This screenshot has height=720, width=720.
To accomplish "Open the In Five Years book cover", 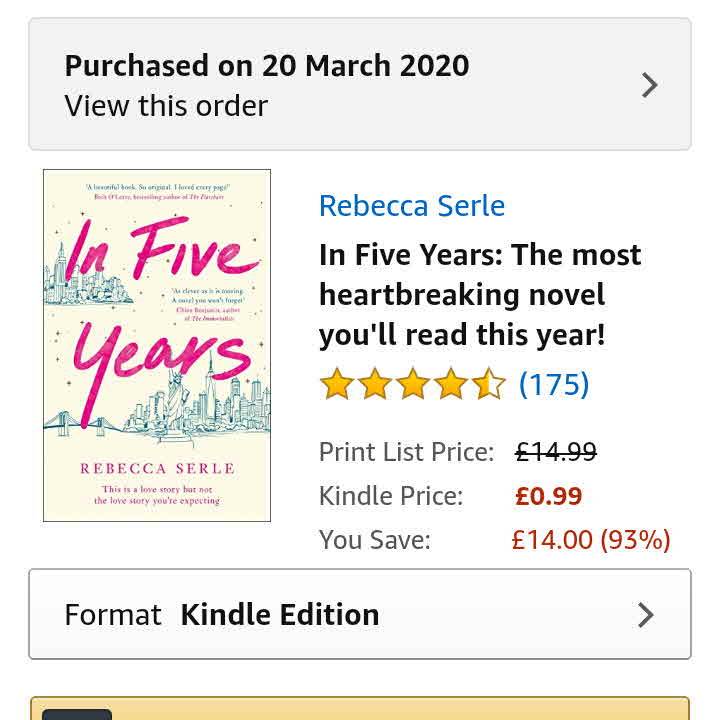I will [157, 345].
